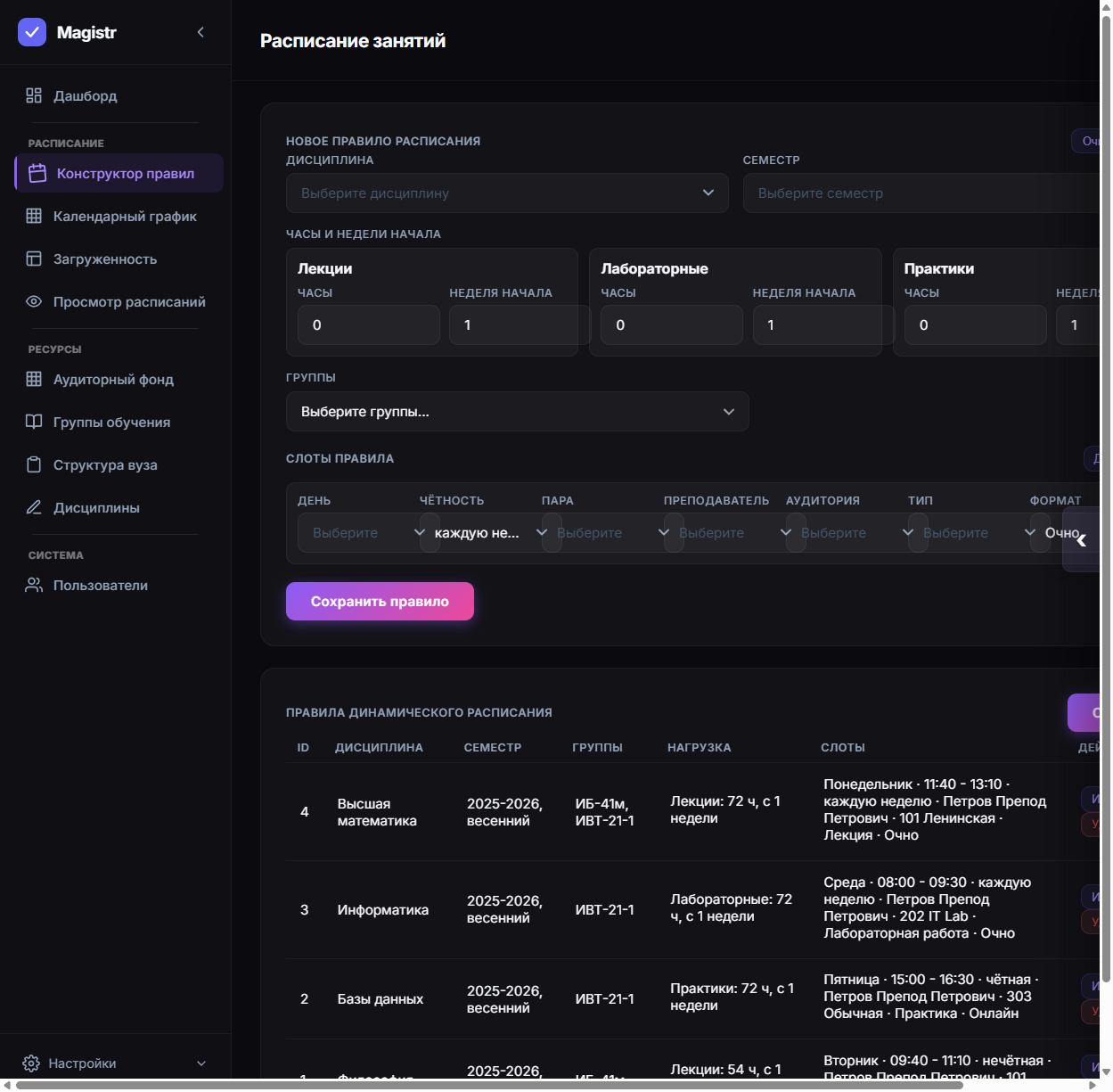
Task: Click the Лекции неделя начала field
Action: point(520,324)
